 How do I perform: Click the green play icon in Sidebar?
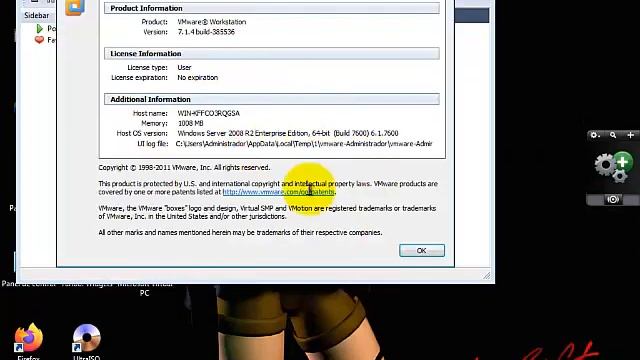point(40,28)
